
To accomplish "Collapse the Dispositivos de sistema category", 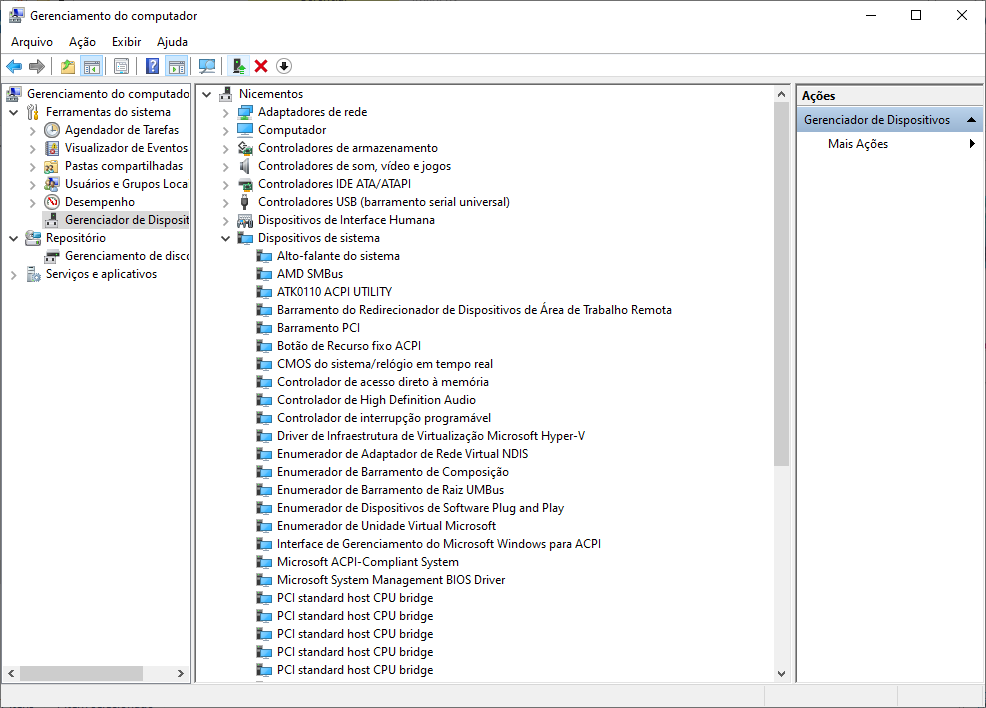I will click(x=226, y=239).
